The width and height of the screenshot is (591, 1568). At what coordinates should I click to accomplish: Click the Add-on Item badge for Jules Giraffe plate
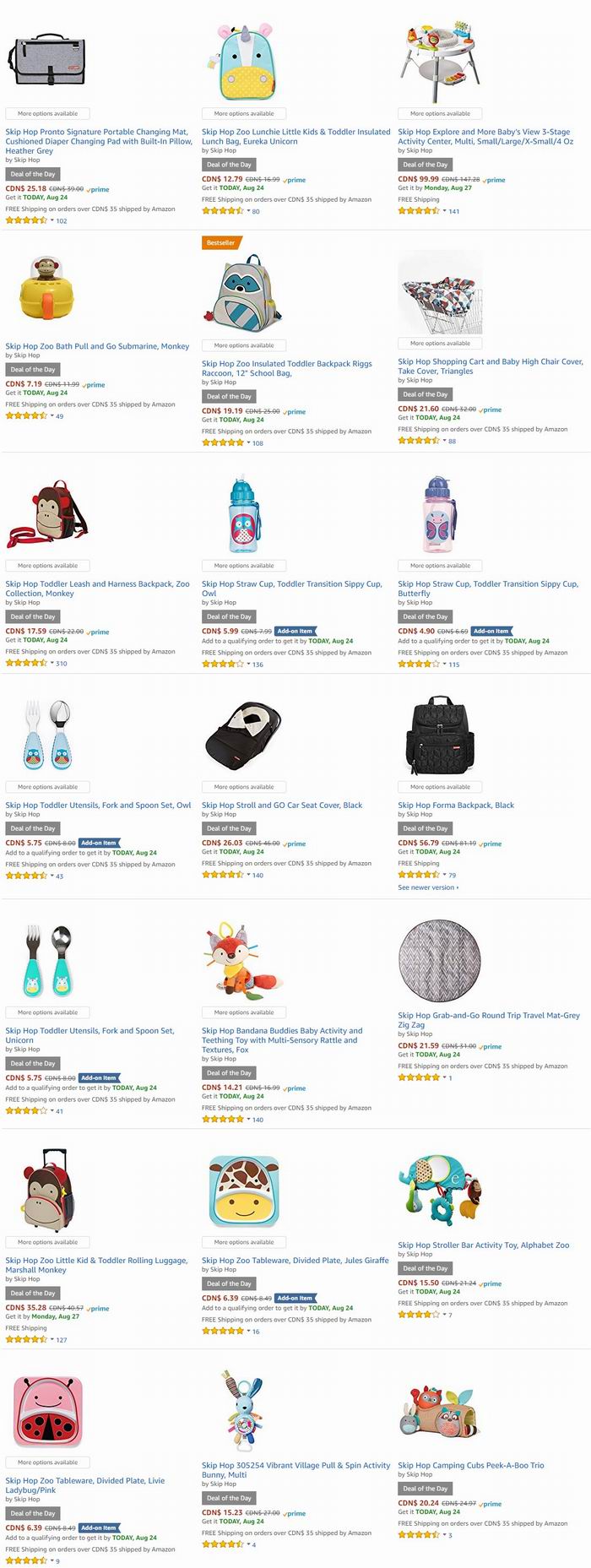pos(295,1298)
